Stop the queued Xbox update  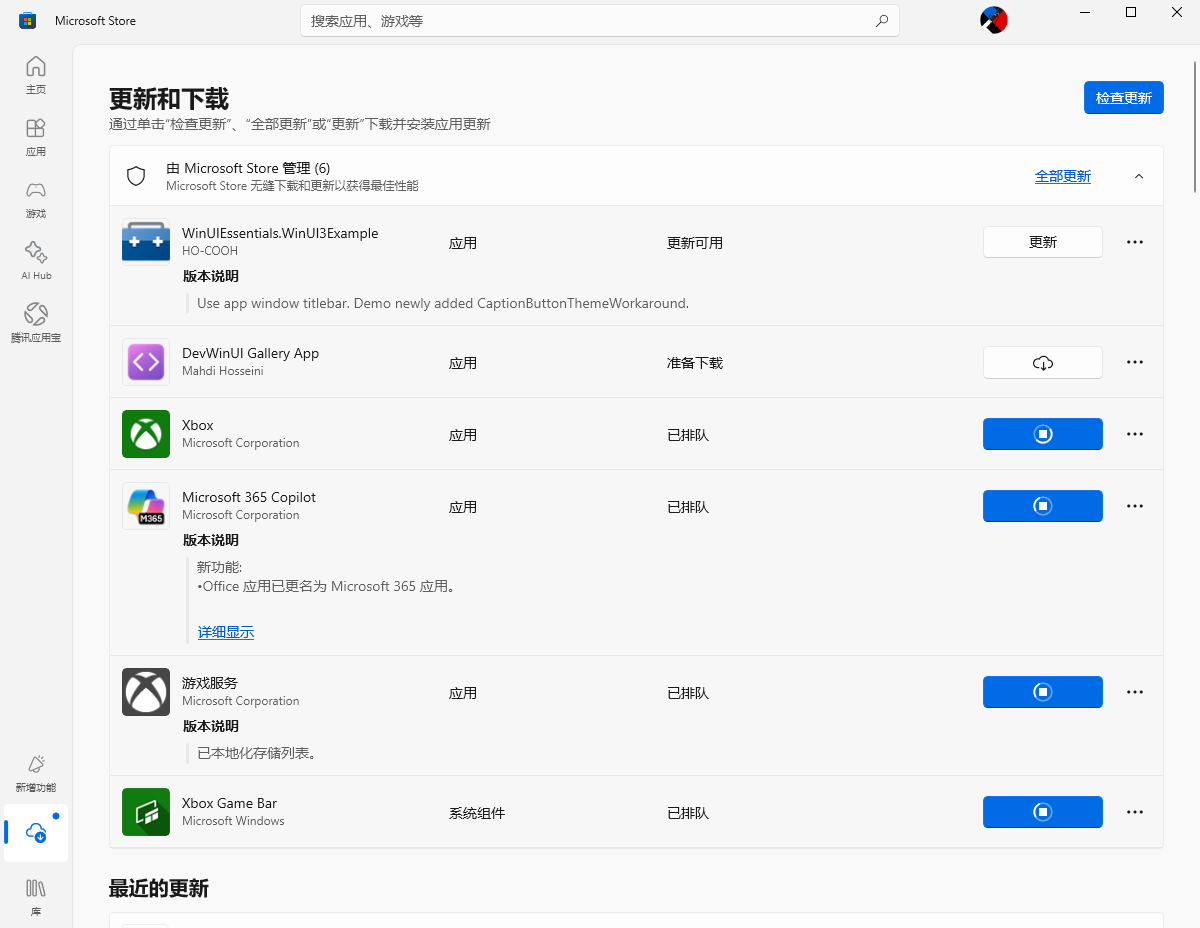[x=1043, y=434]
